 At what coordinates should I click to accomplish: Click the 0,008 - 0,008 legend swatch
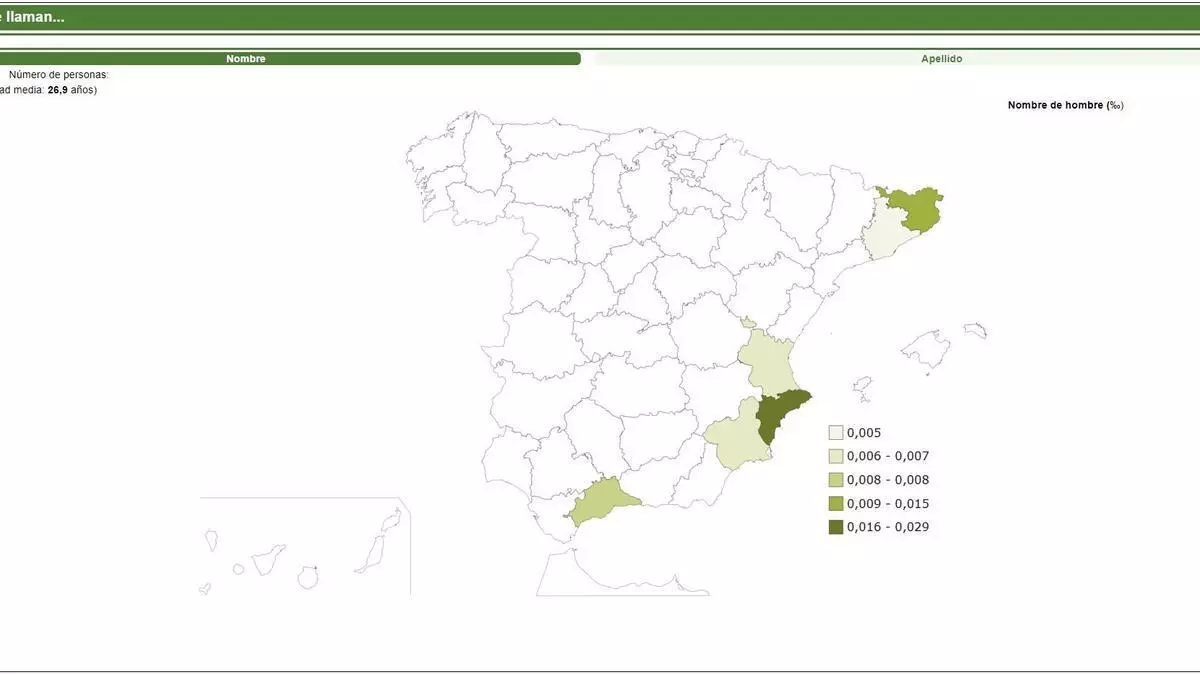click(x=836, y=480)
